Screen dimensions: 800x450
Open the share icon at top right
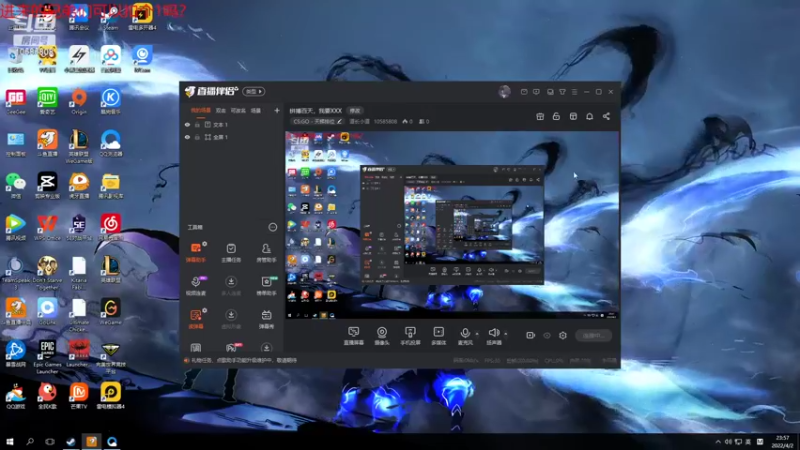coord(606,116)
